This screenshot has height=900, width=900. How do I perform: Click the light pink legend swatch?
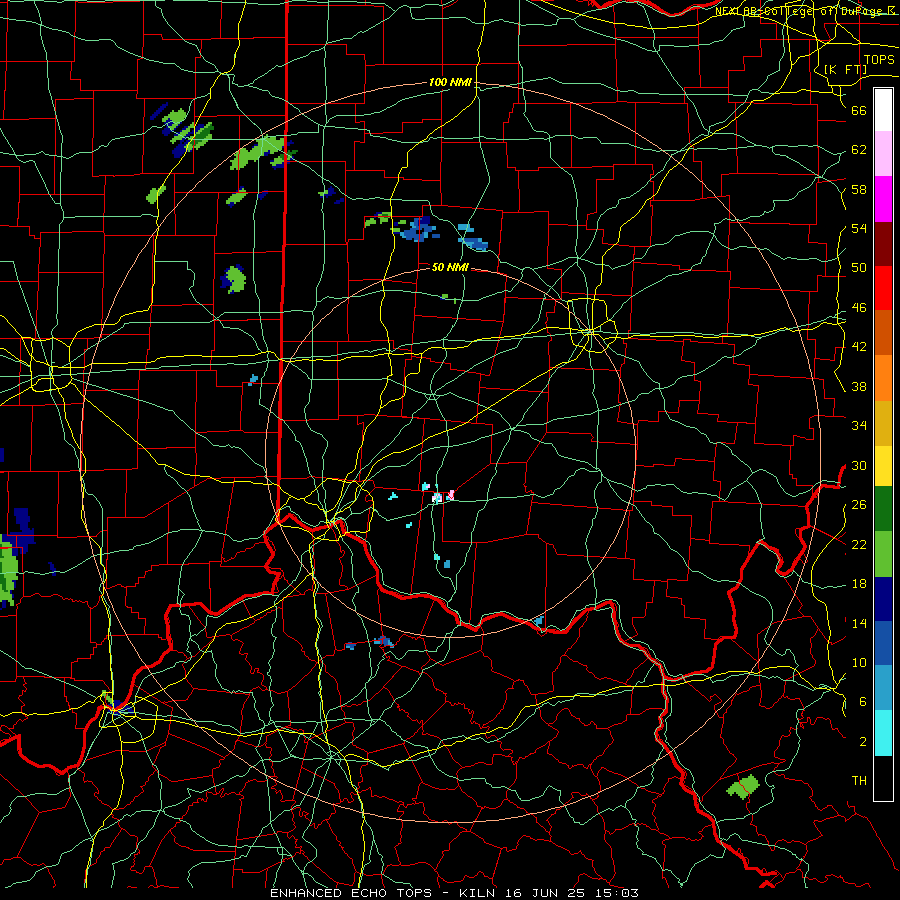(x=883, y=154)
